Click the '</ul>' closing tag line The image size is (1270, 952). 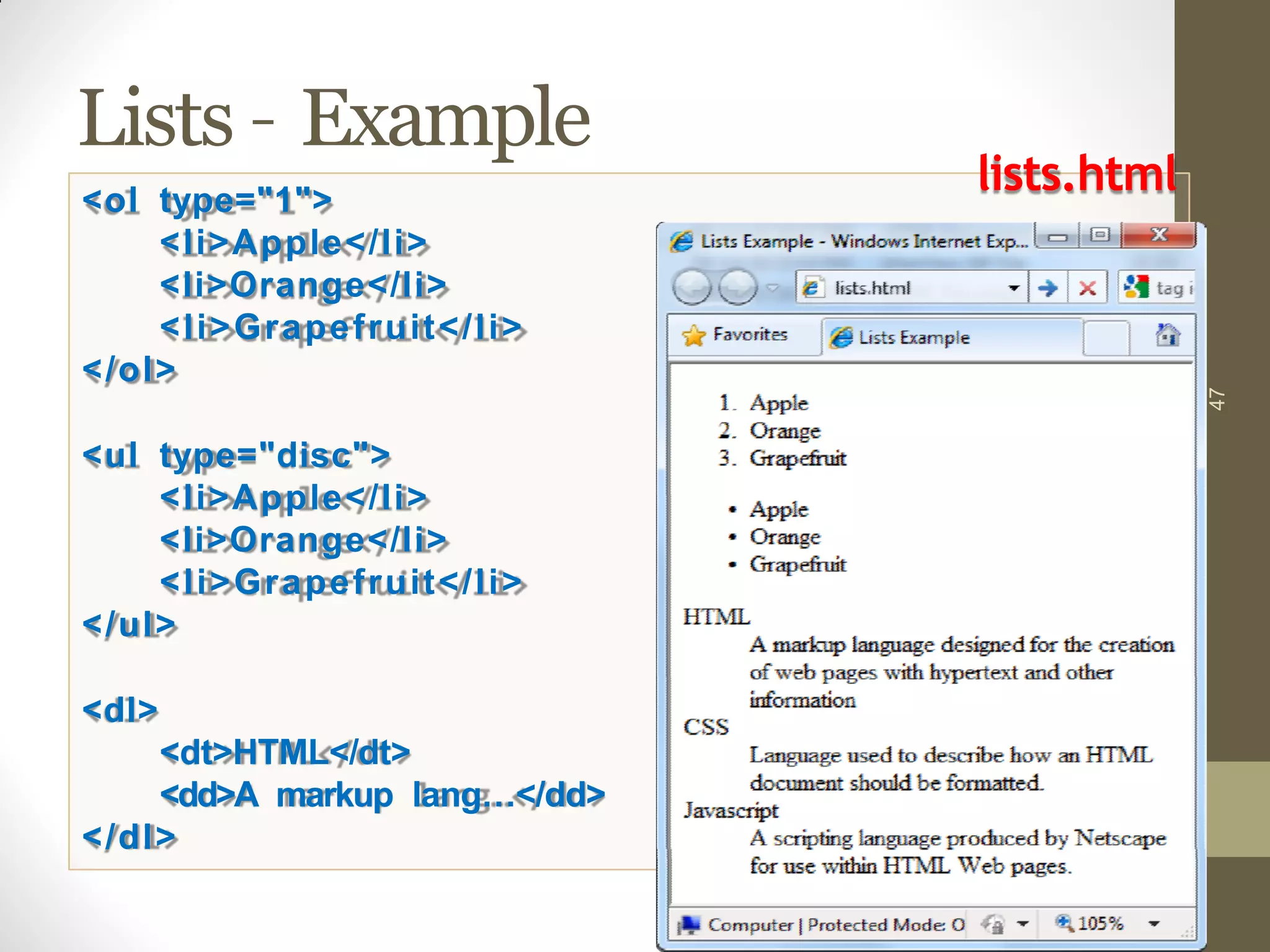pyautogui.click(x=130, y=625)
